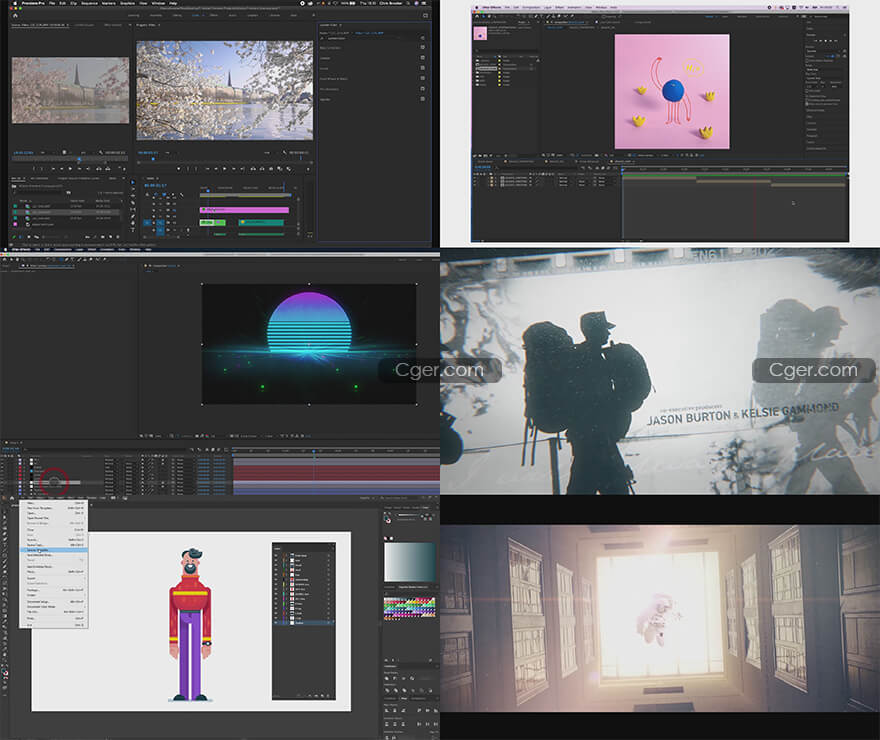Image resolution: width=880 pixels, height=740 pixels.
Task: Select the Pen tool in Premiere's Tools panel
Action: 133,217
